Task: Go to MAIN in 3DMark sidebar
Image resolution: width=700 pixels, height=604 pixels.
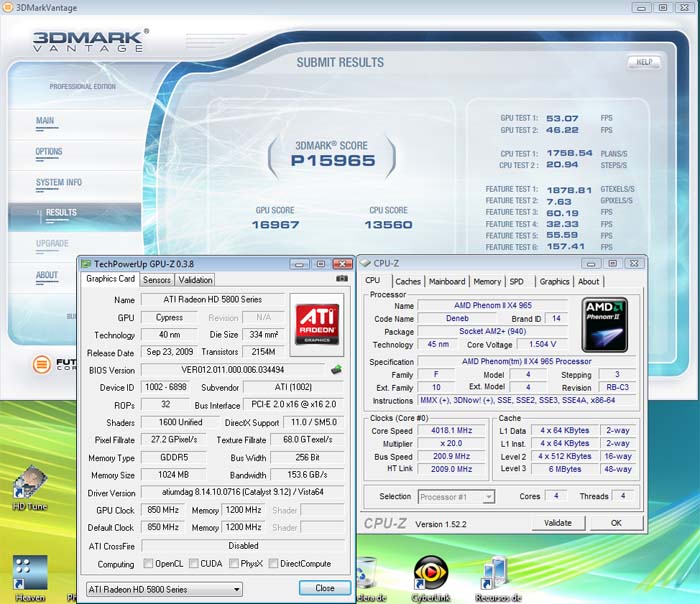Action: pyautogui.click(x=45, y=121)
